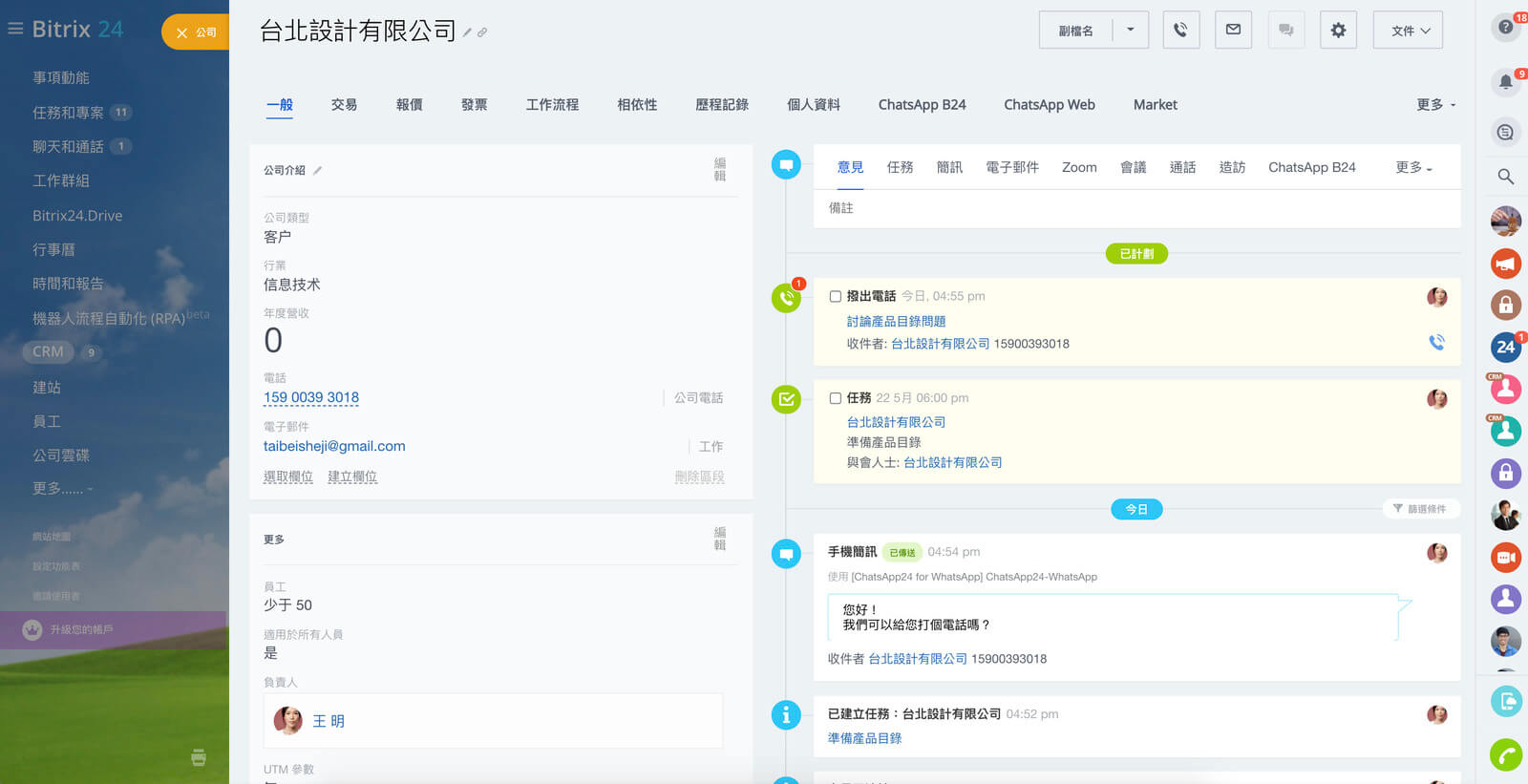Click the email envelope button in header
Image resolution: width=1528 pixels, height=784 pixels.
1233,31
